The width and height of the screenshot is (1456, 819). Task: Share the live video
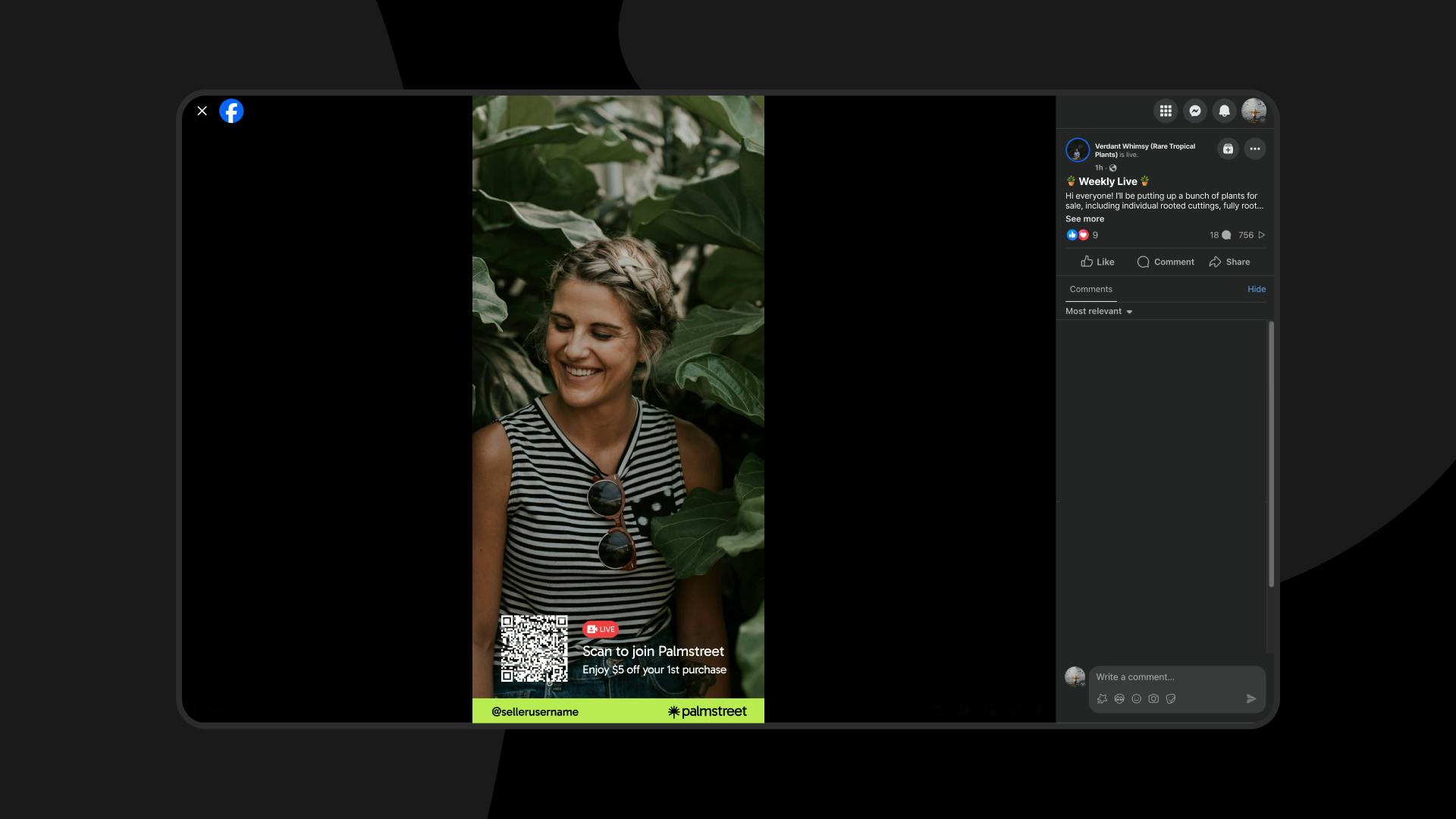(1229, 262)
